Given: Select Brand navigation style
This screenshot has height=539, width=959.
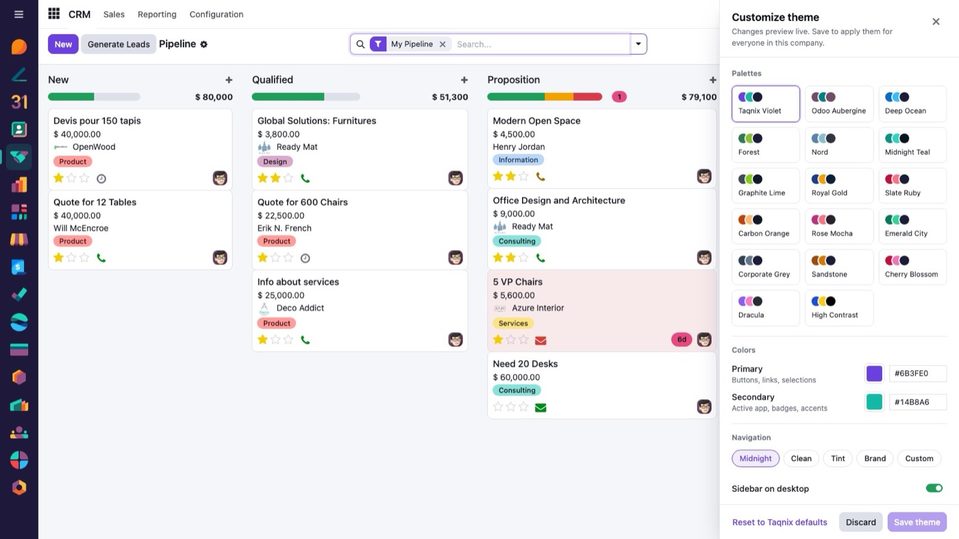Looking at the screenshot, I should pos(875,458).
